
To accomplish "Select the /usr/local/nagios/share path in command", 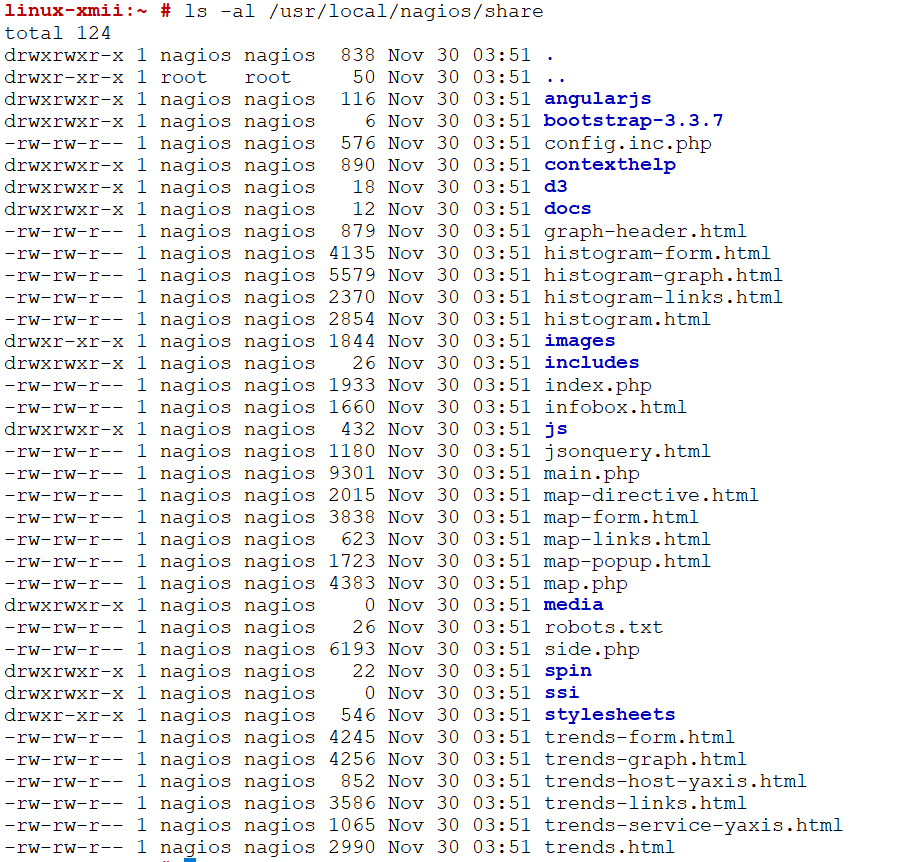I will click(x=406, y=11).
